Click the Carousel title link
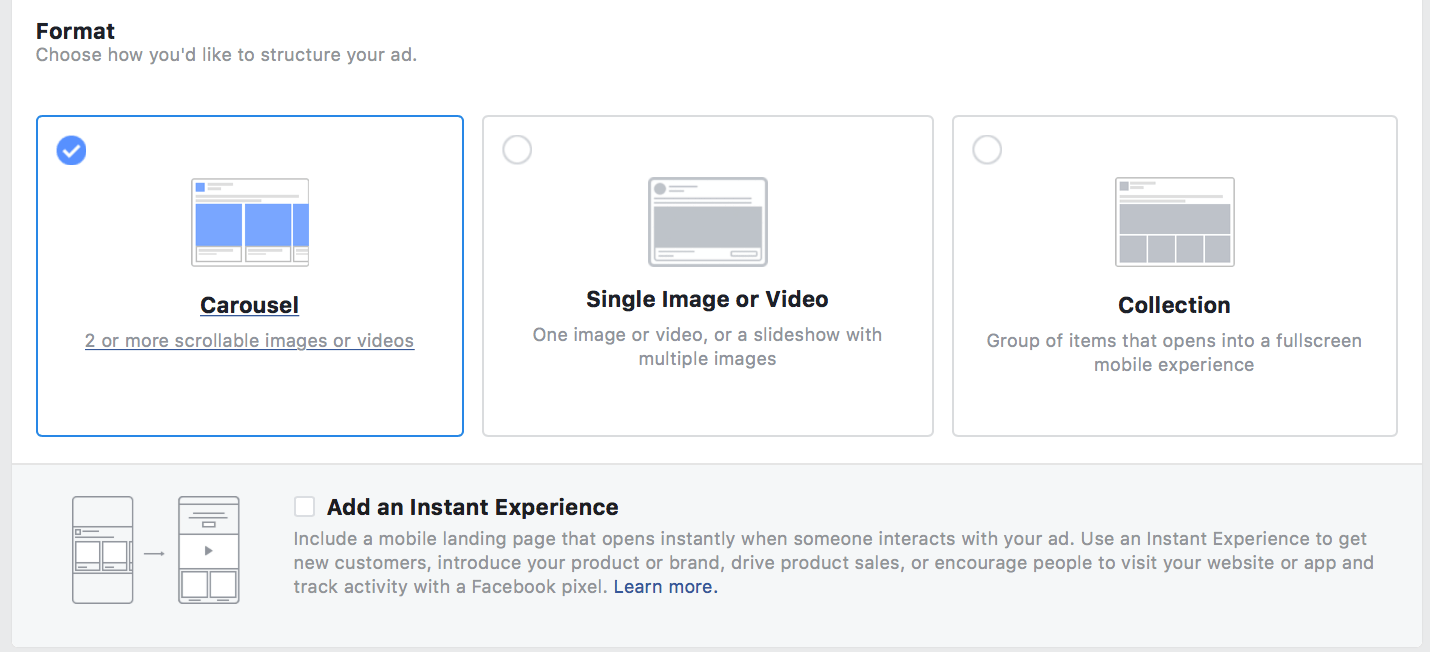Screen dimensions: 1430x652 tap(250, 305)
